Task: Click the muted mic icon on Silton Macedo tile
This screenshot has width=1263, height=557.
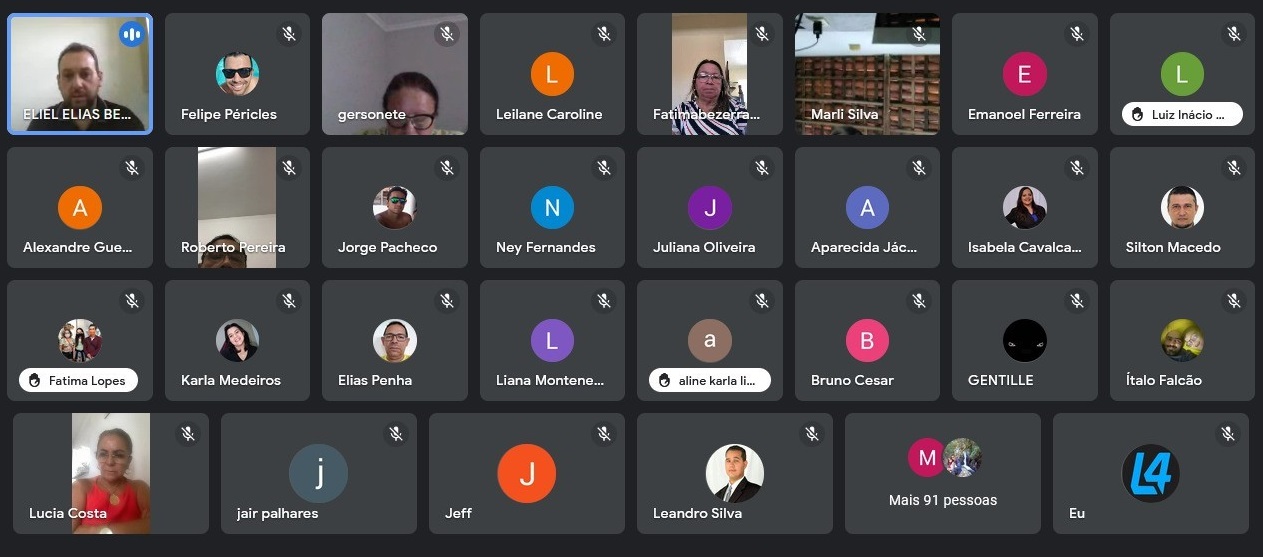Action: pyautogui.click(x=1234, y=167)
